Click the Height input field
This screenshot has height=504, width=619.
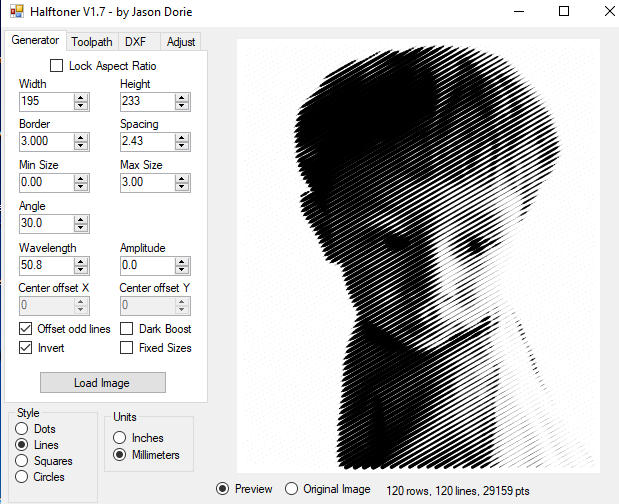click(147, 101)
